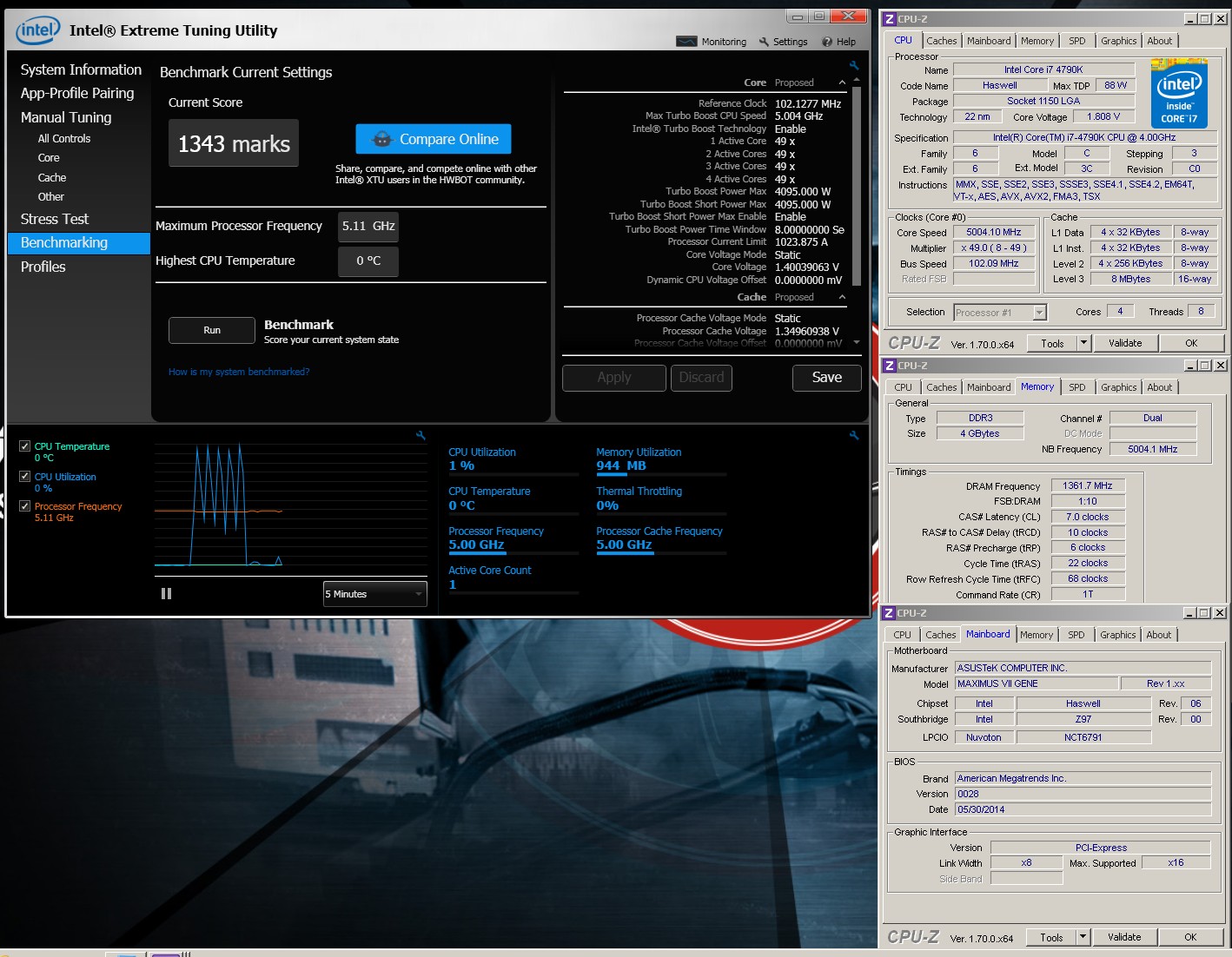Click CPU-Z Z icon in Mainboard window title

(889, 613)
